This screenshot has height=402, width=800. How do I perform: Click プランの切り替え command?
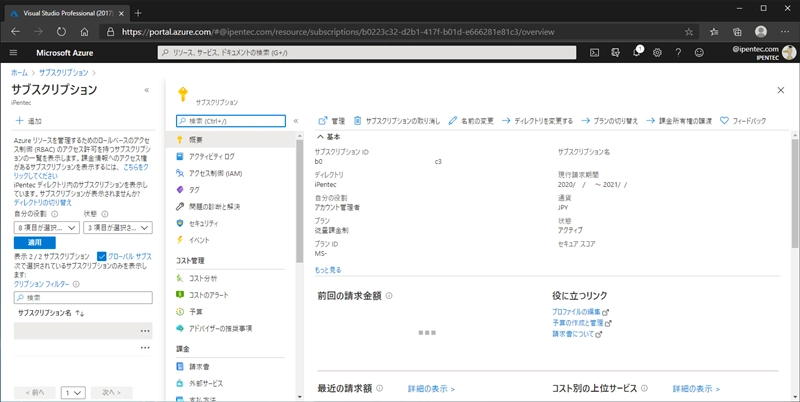(610, 121)
